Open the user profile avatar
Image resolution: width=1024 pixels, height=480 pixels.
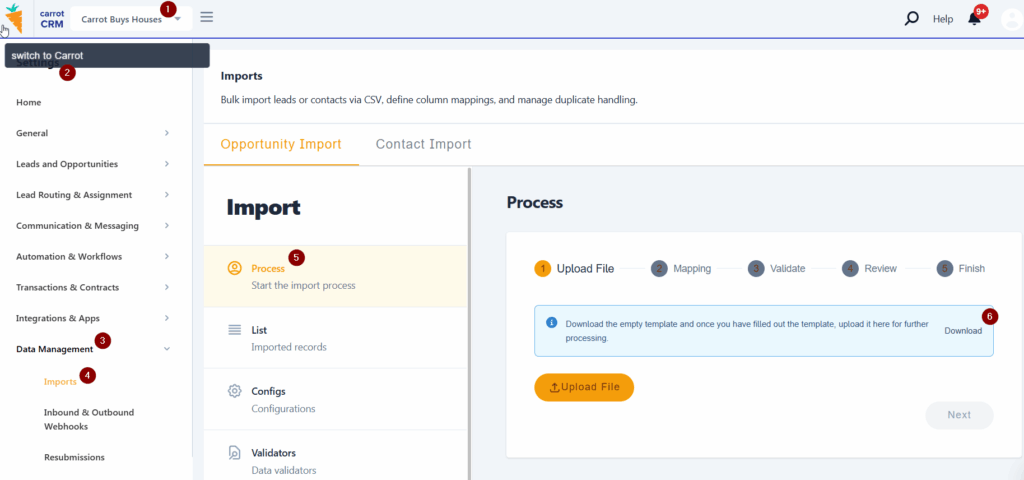tap(1009, 19)
